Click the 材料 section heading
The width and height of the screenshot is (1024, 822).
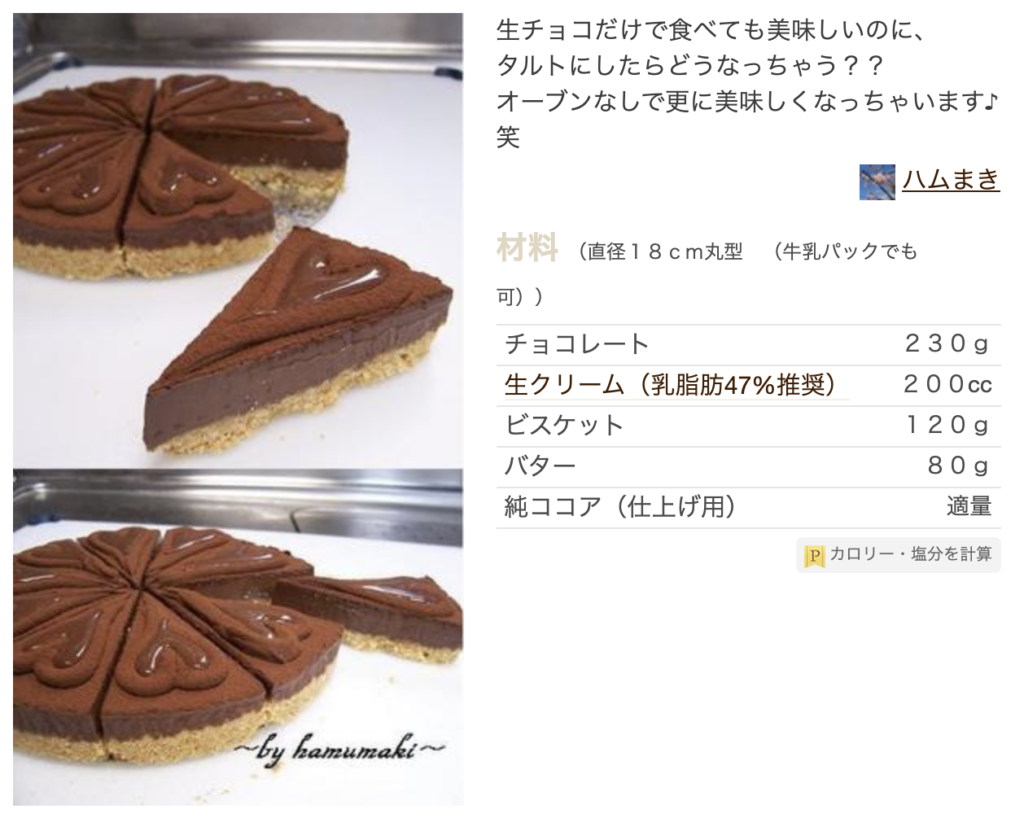[x=527, y=247]
